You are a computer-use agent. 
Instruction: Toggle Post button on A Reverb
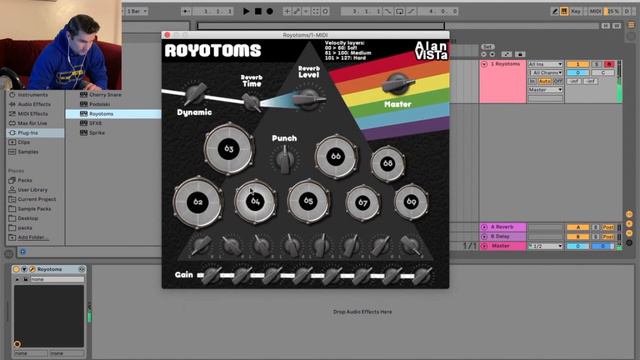pyautogui.click(x=609, y=227)
